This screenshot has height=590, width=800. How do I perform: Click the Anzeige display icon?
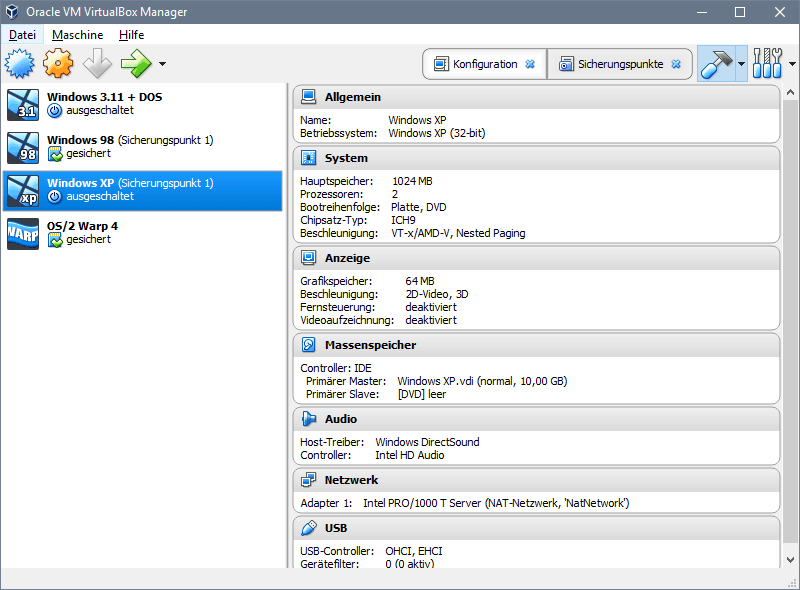(x=309, y=258)
